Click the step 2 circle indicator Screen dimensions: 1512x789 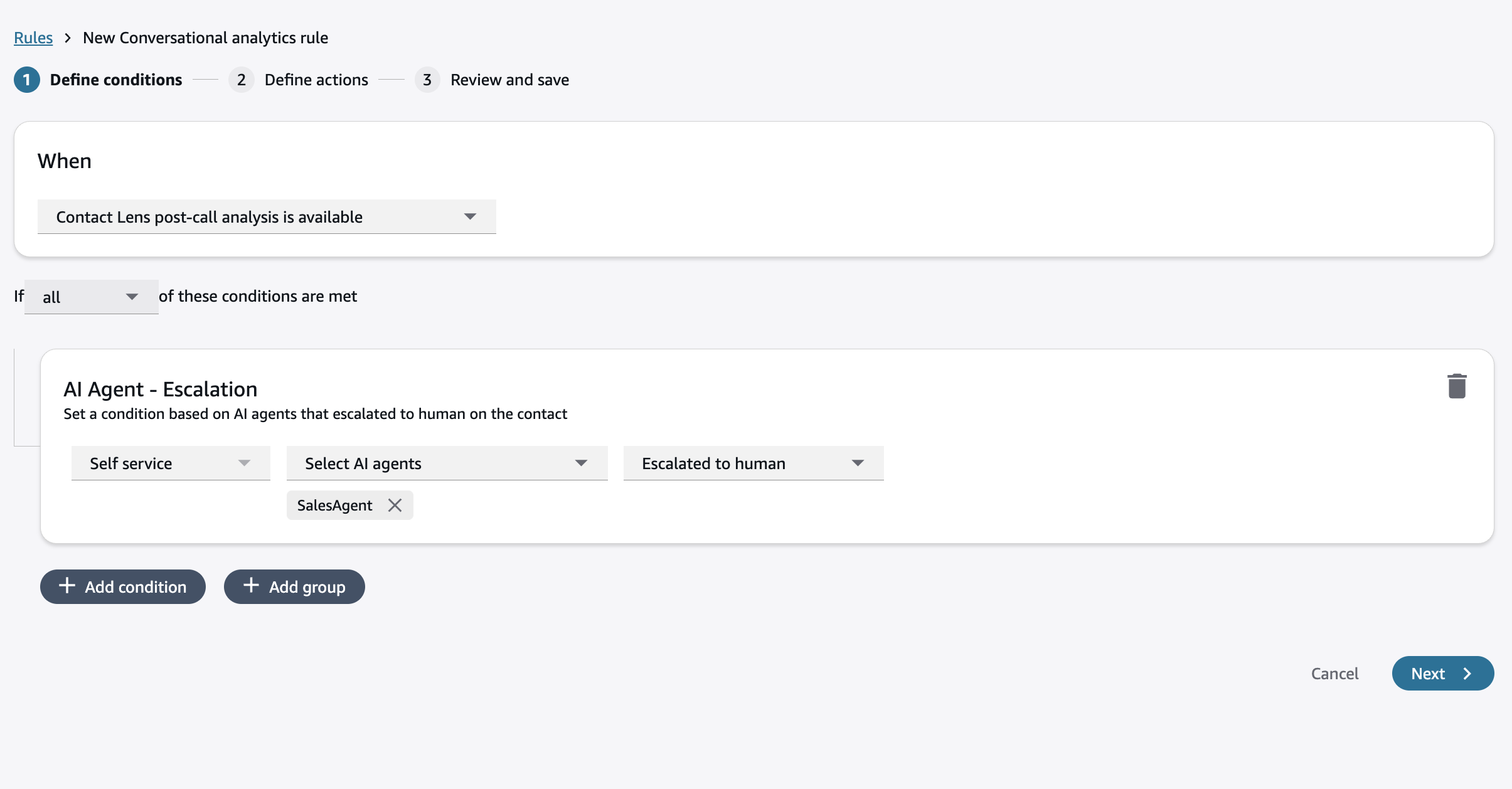click(241, 80)
